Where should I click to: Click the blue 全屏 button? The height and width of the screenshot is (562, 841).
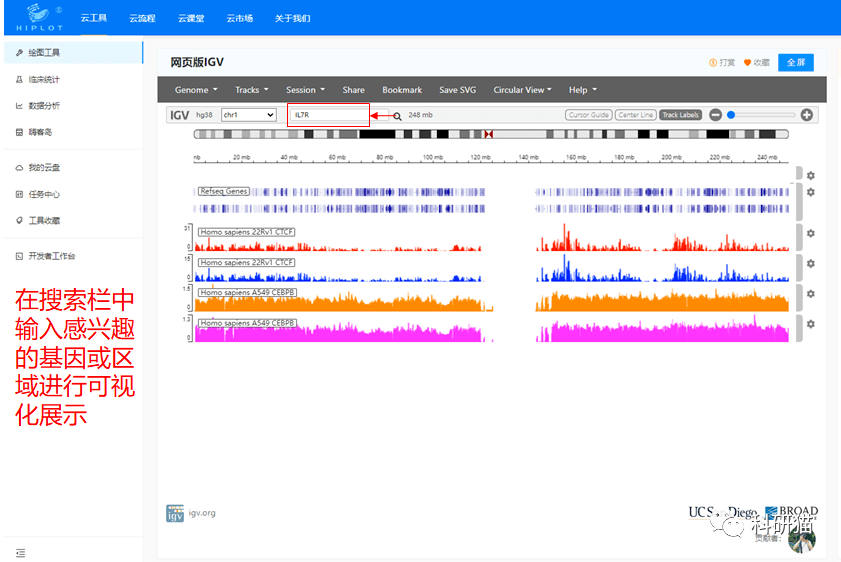pyautogui.click(x=795, y=62)
